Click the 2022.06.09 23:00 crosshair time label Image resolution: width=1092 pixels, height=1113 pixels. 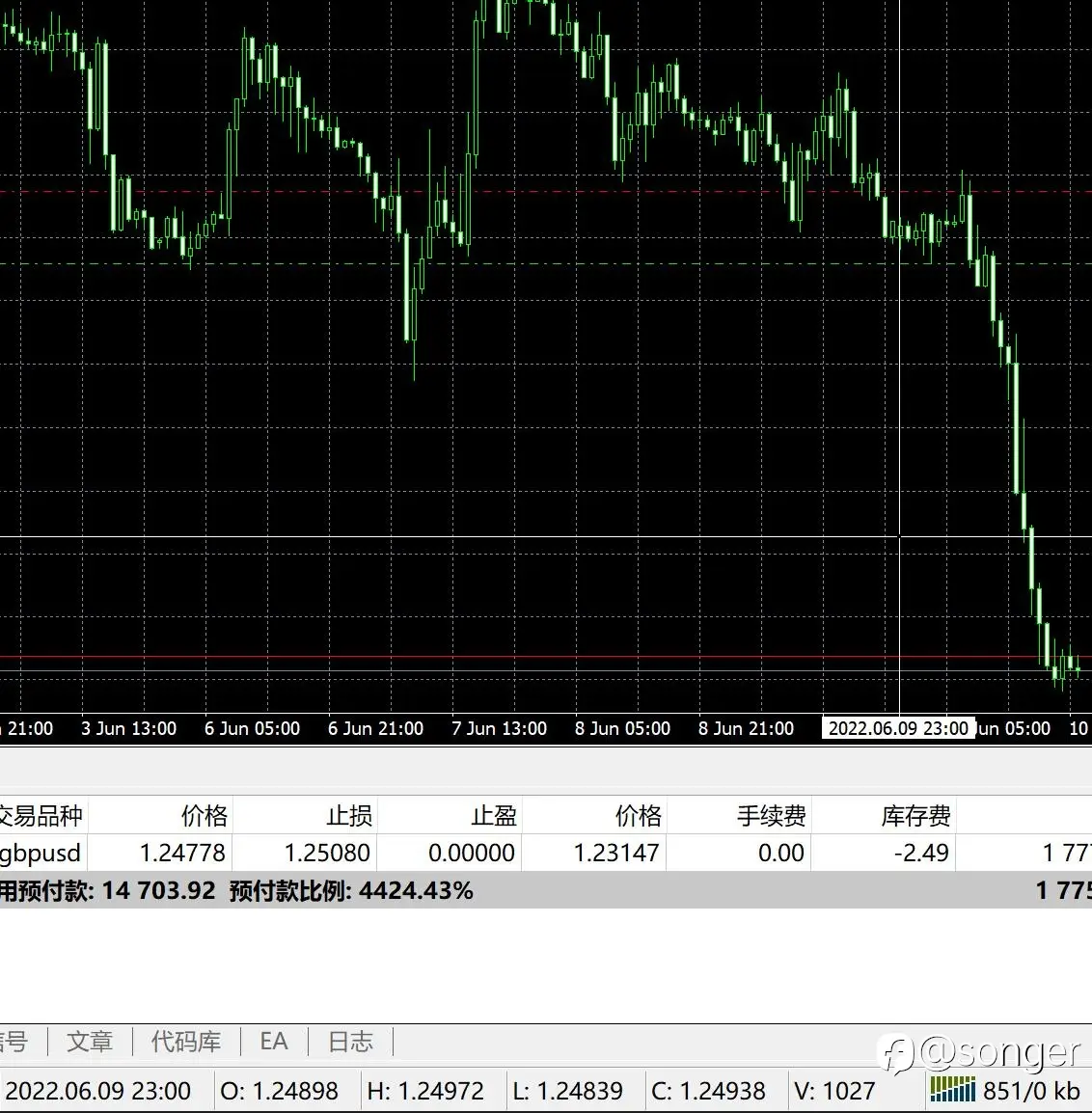pyautogui.click(x=898, y=728)
